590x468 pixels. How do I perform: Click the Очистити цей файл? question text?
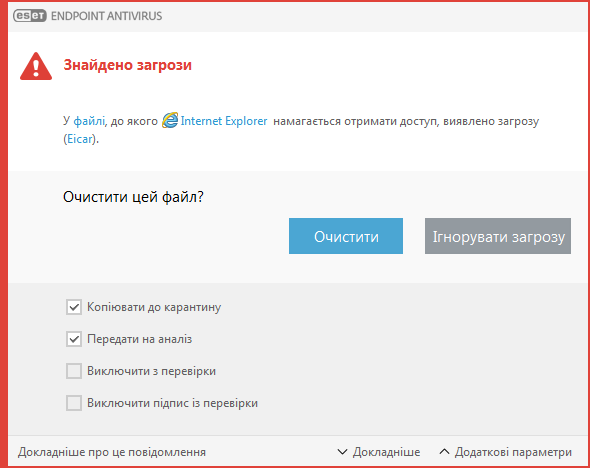pos(133,197)
